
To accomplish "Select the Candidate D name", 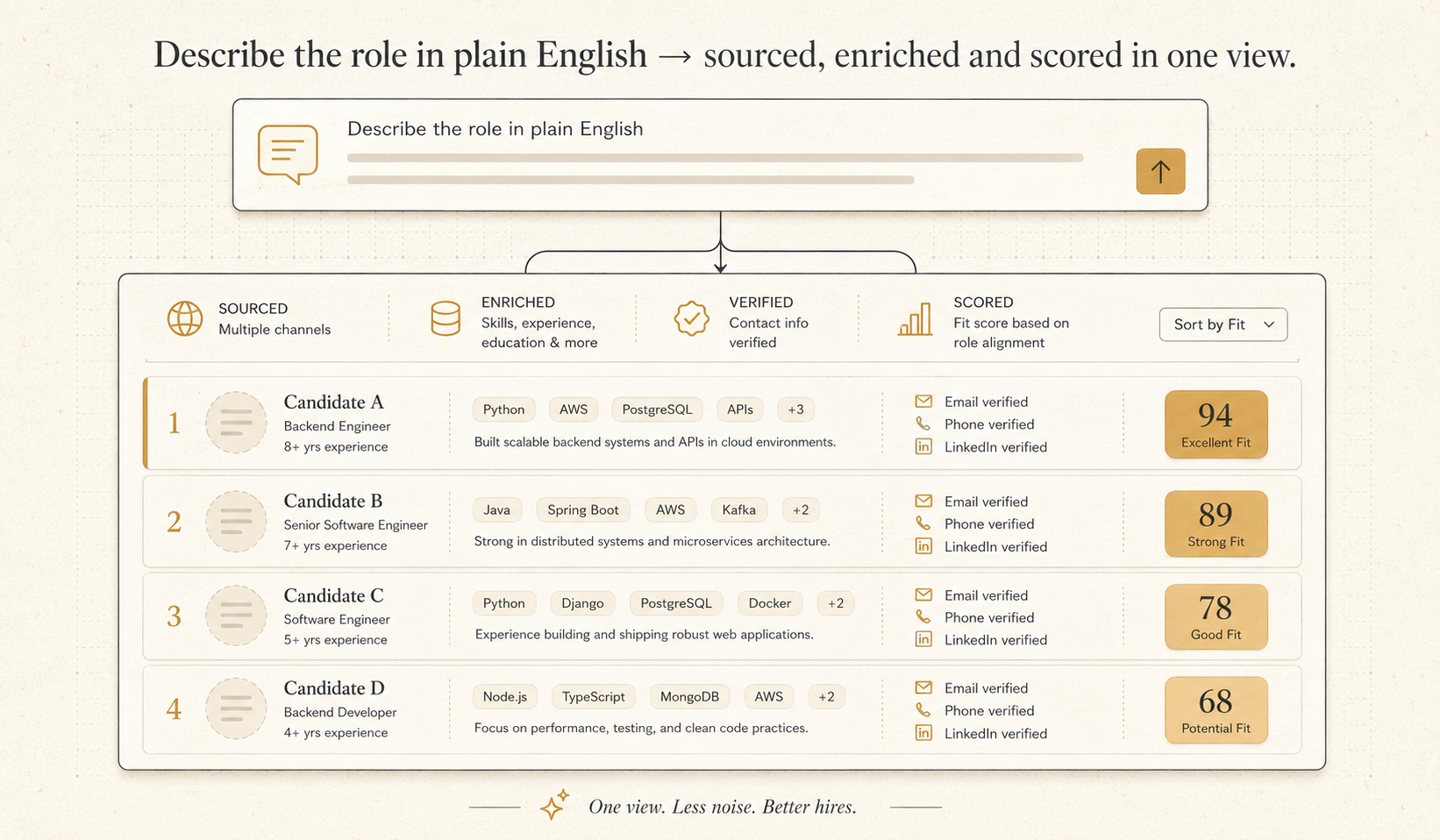I will [x=334, y=688].
